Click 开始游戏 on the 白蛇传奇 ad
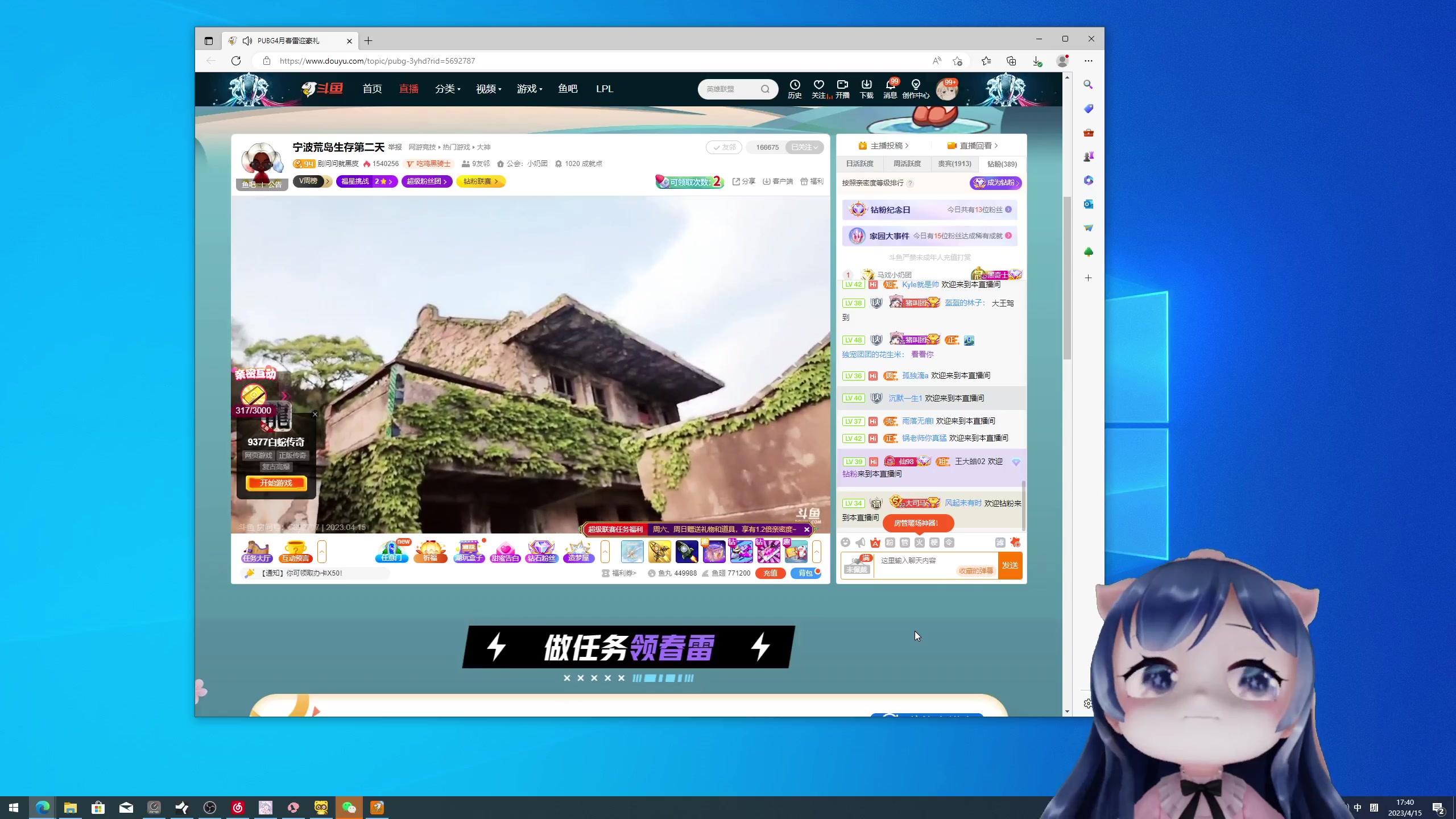This screenshot has width=1456, height=819. pos(275,483)
